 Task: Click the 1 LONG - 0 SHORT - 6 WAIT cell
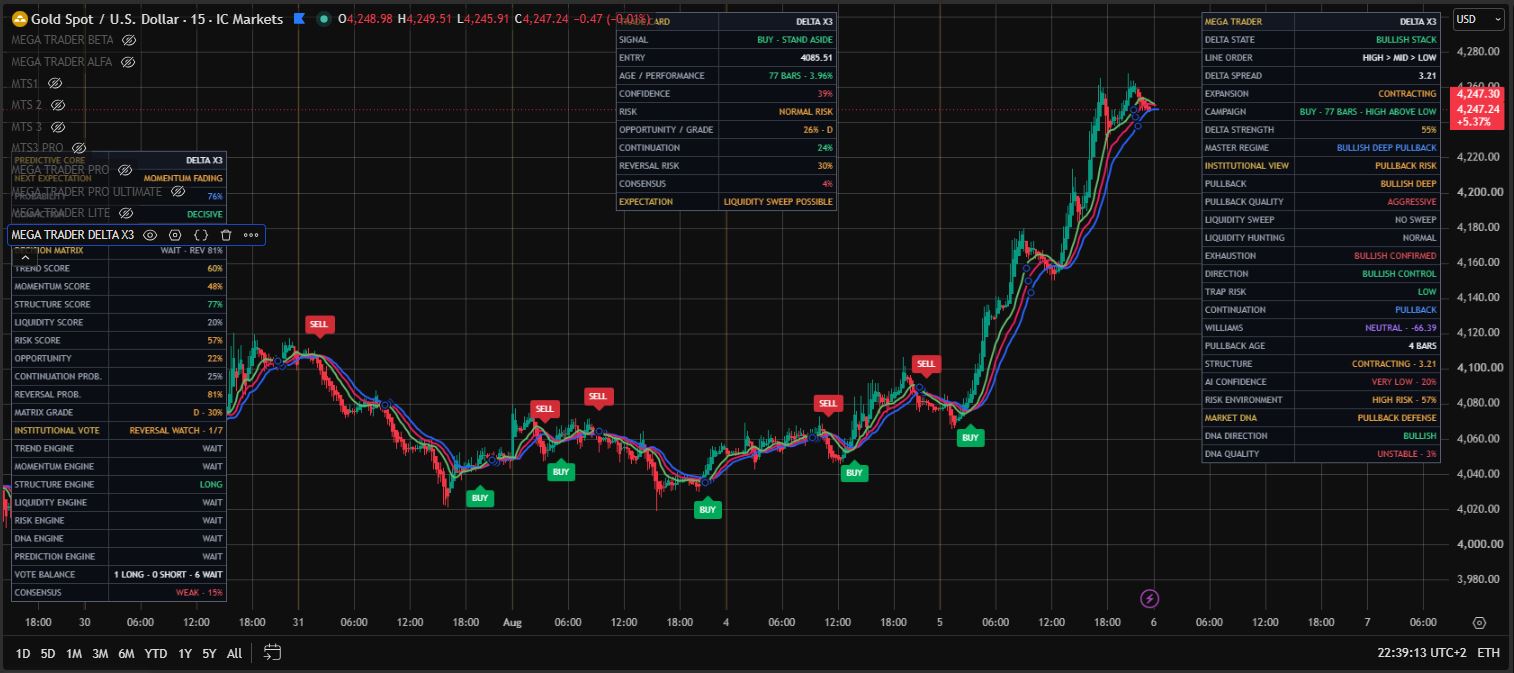click(x=168, y=574)
